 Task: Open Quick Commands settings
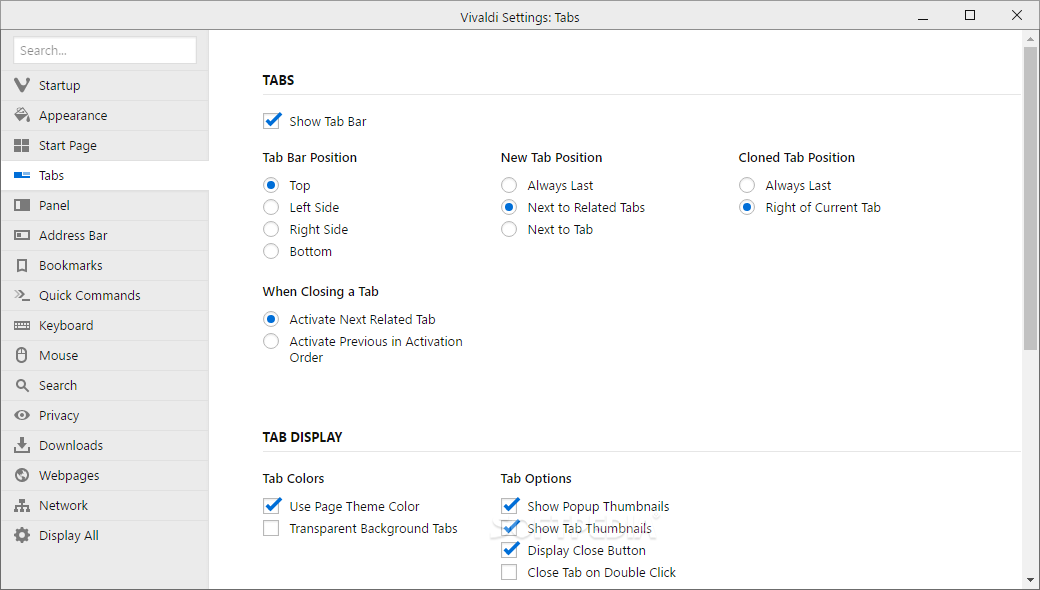pyautogui.click(x=105, y=295)
